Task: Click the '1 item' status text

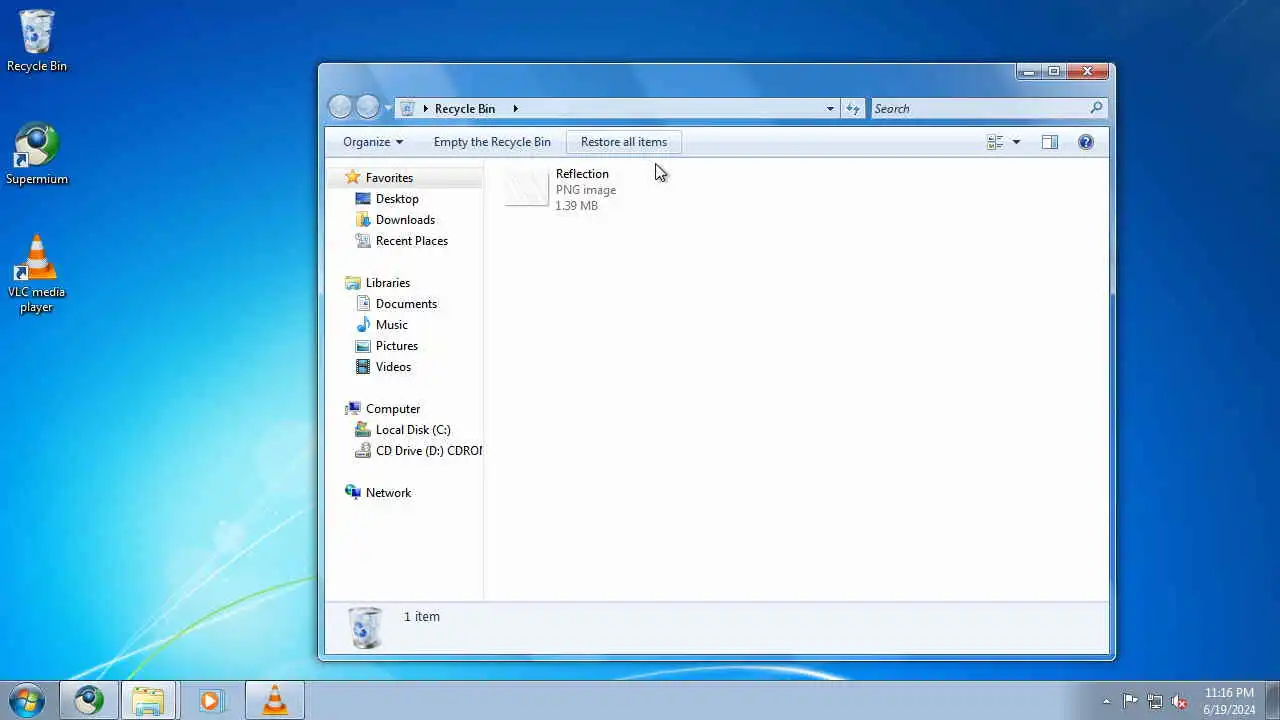Action: [422, 617]
